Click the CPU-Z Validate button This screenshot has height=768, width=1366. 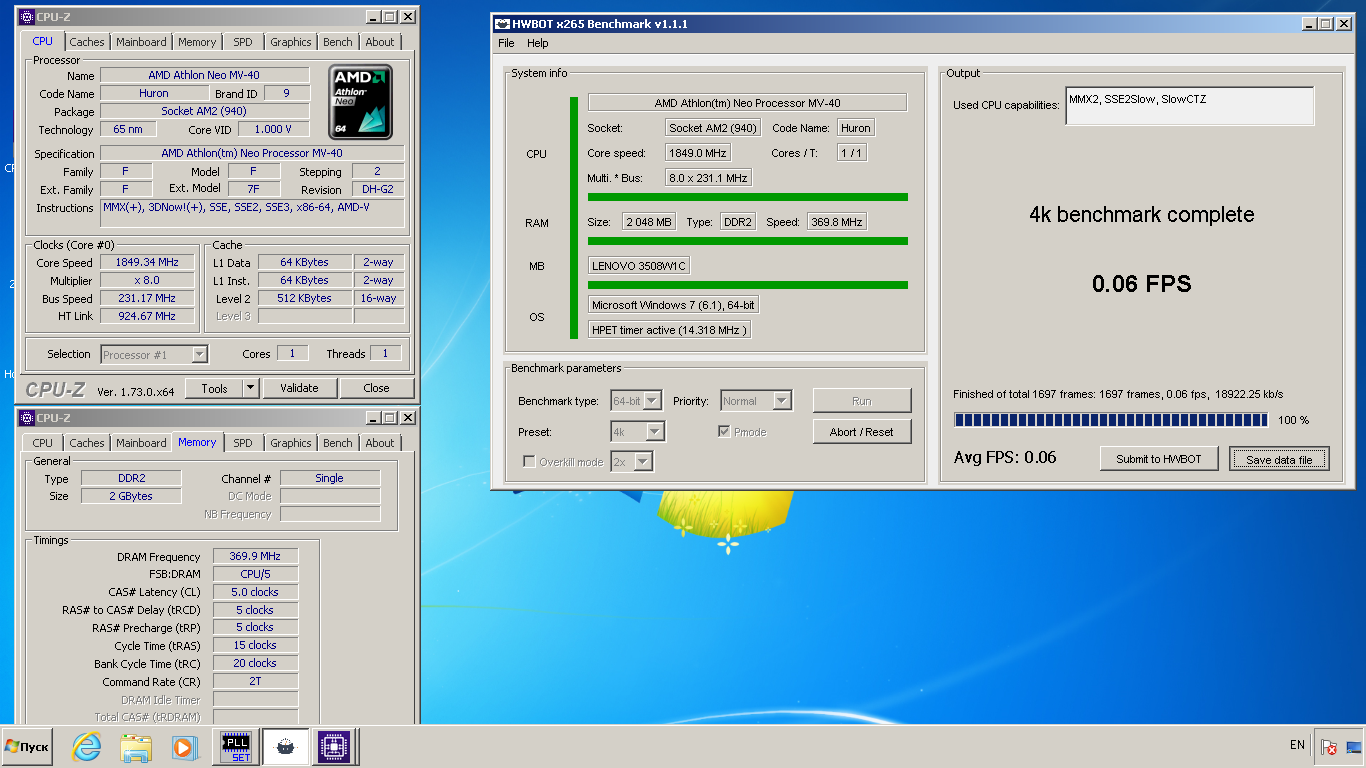(x=299, y=388)
